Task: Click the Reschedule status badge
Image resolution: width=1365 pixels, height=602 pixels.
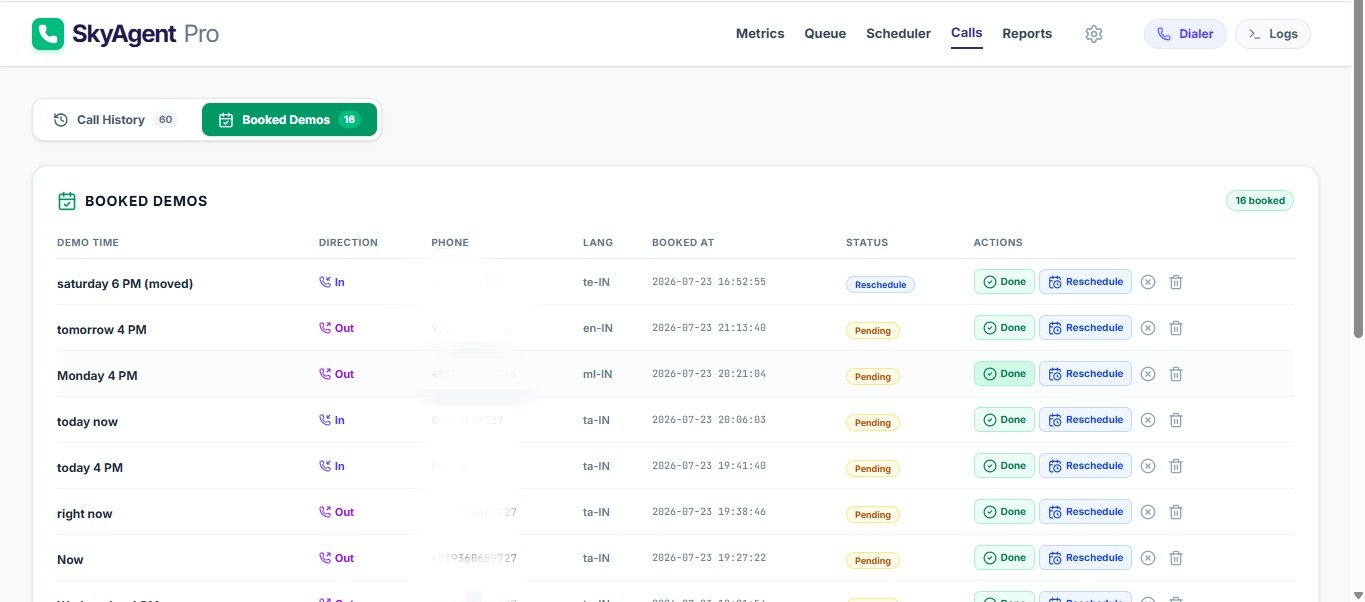Action: (880, 285)
